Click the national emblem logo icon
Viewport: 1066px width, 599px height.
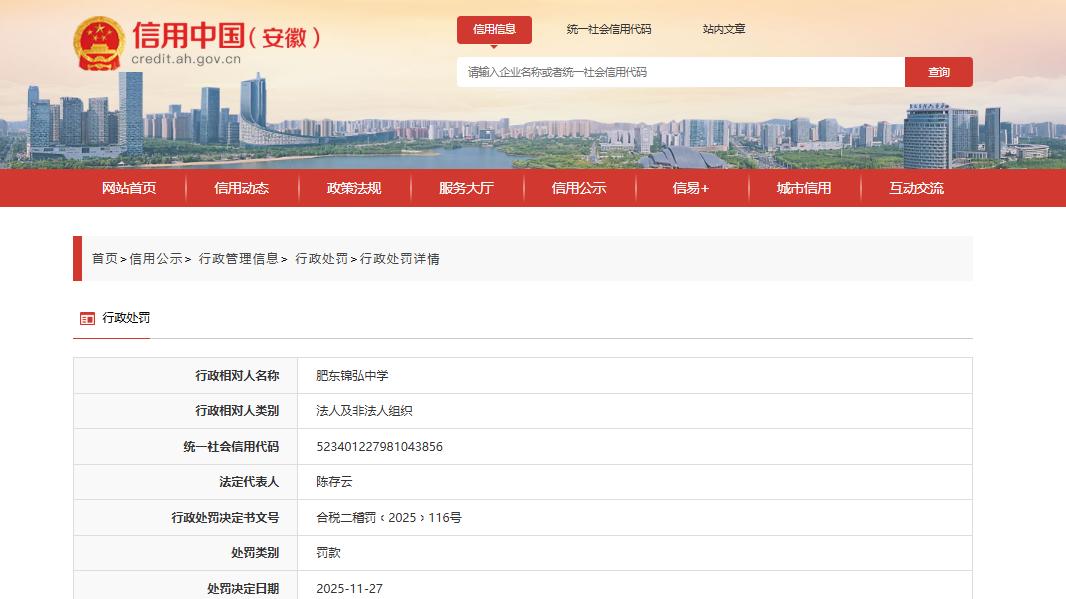pos(100,42)
